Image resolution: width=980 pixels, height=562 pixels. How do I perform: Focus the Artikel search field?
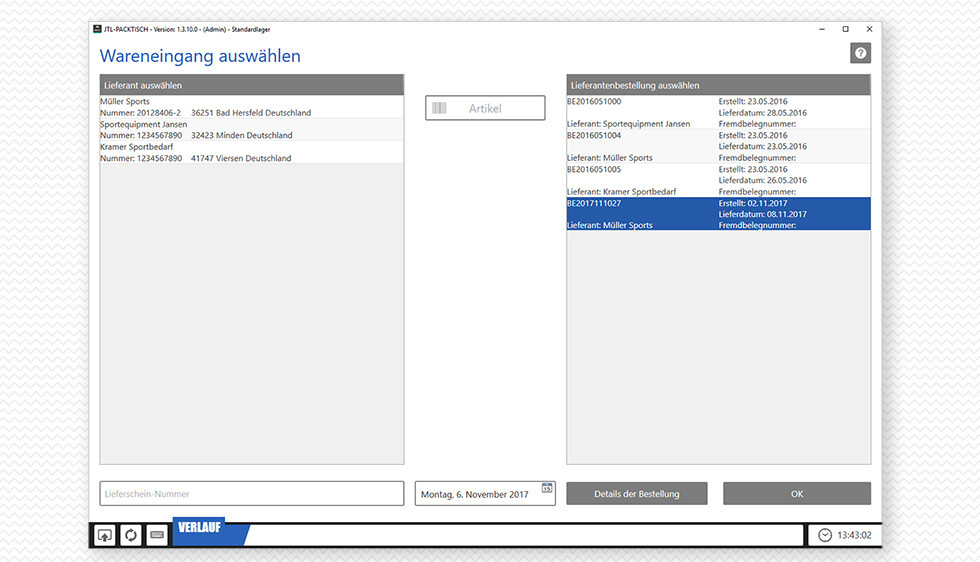click(485, 108)
